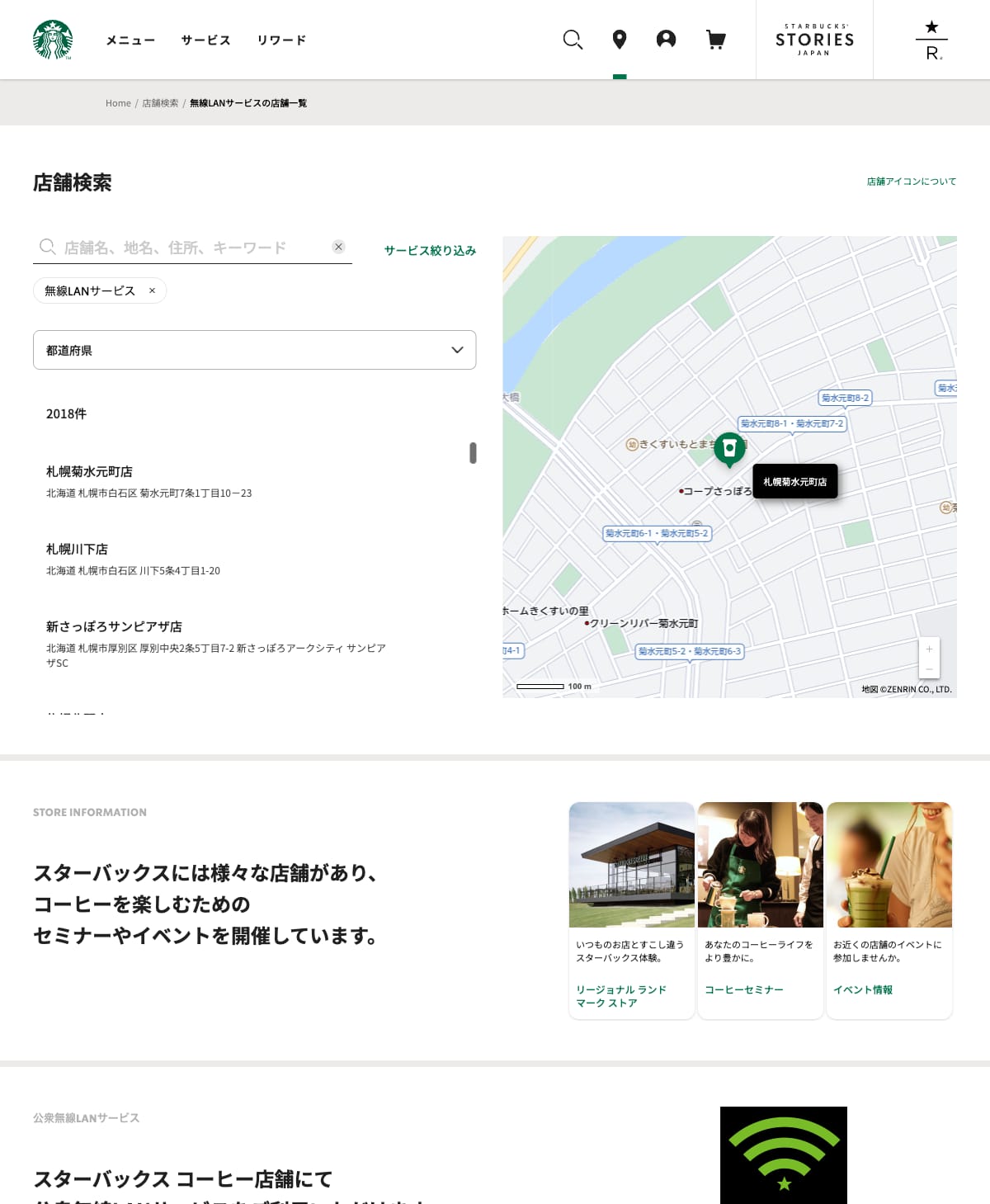The image size is (990, 1204).
Task: Open the coffee seminar barista photo
Action: 761,865
